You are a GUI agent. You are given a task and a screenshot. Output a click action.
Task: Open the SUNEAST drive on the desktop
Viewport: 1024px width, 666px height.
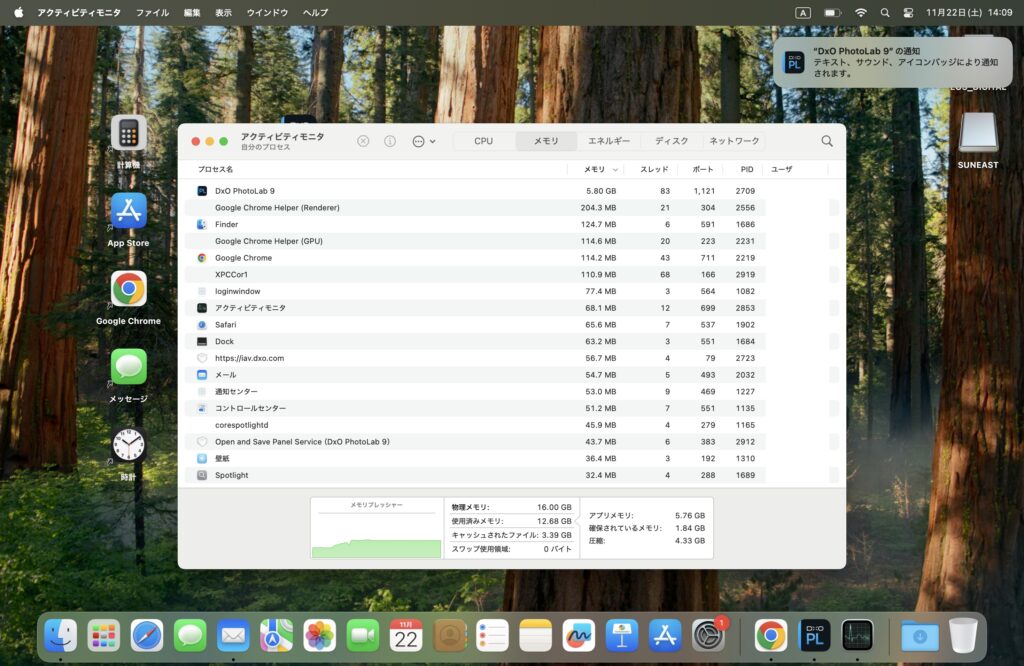point(977,135)
